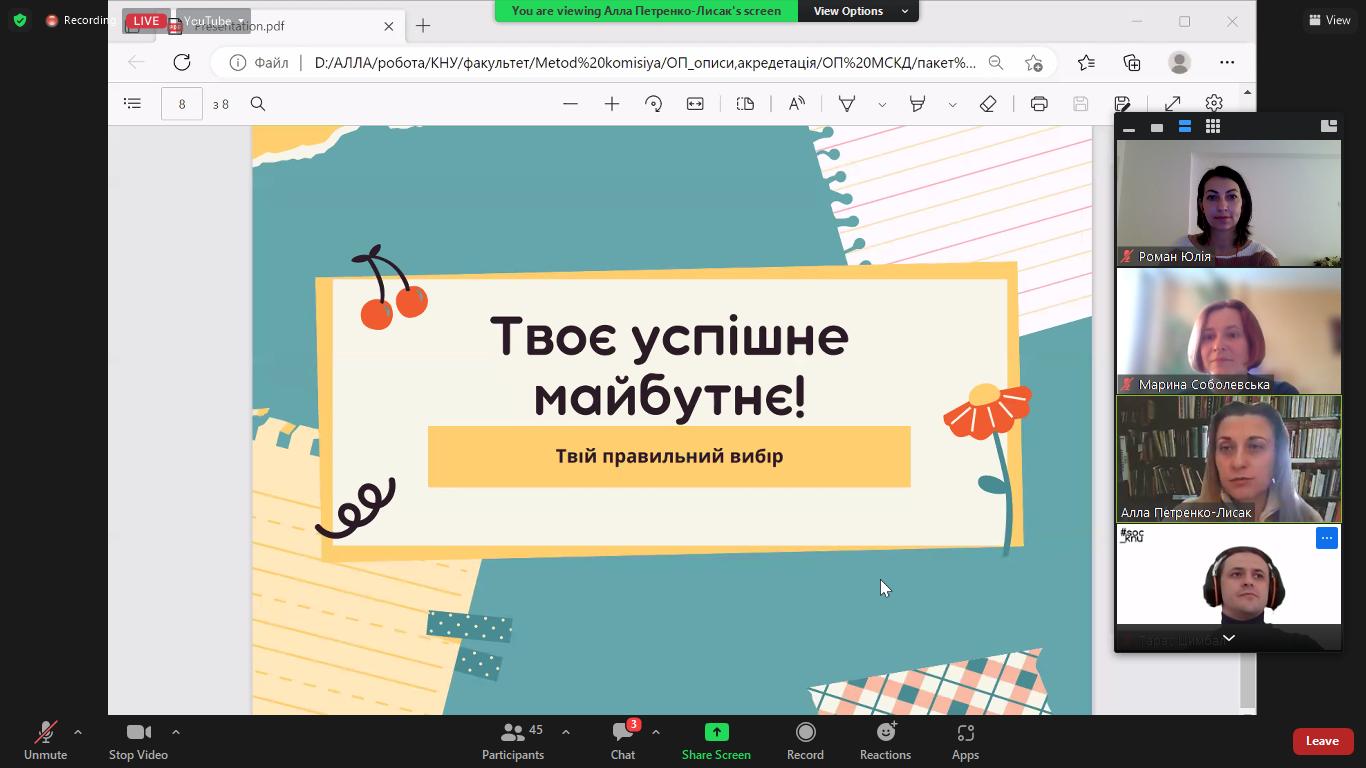This screenshot has width=1366, height=768.
Task: Refresh the browser page
Action: (182, 62)
